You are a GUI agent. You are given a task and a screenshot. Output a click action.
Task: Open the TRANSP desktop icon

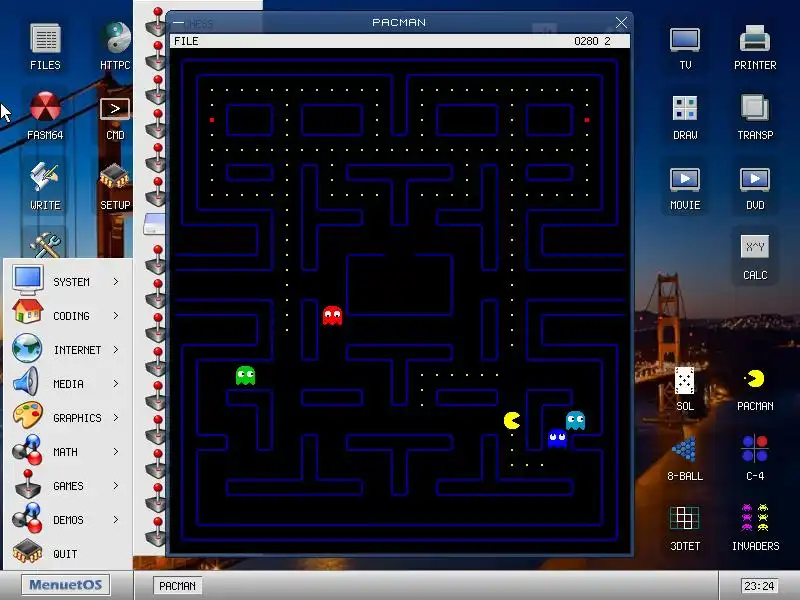tap(755, 117)
